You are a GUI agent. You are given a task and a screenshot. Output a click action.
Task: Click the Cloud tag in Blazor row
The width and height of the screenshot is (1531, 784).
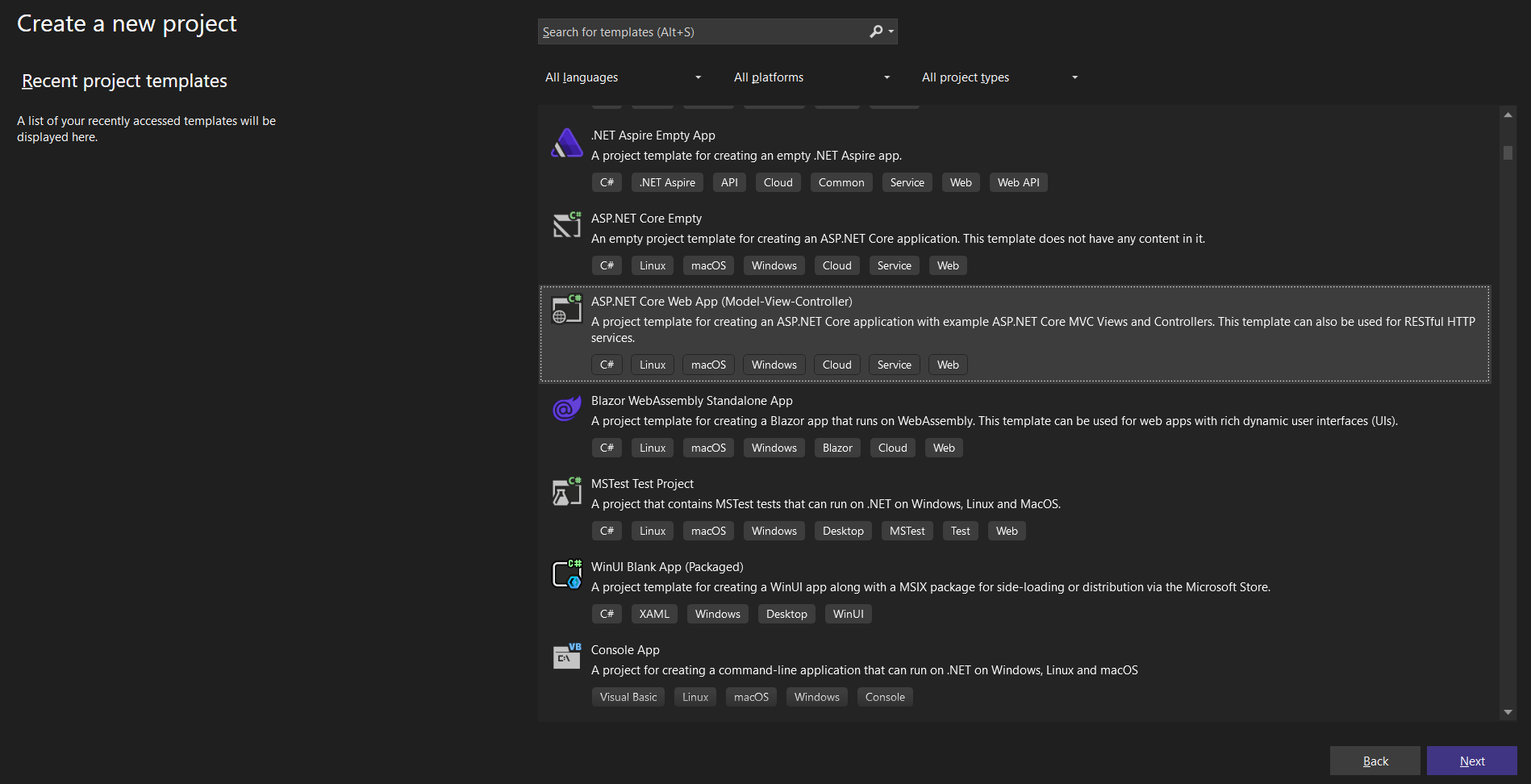[892, 448]
